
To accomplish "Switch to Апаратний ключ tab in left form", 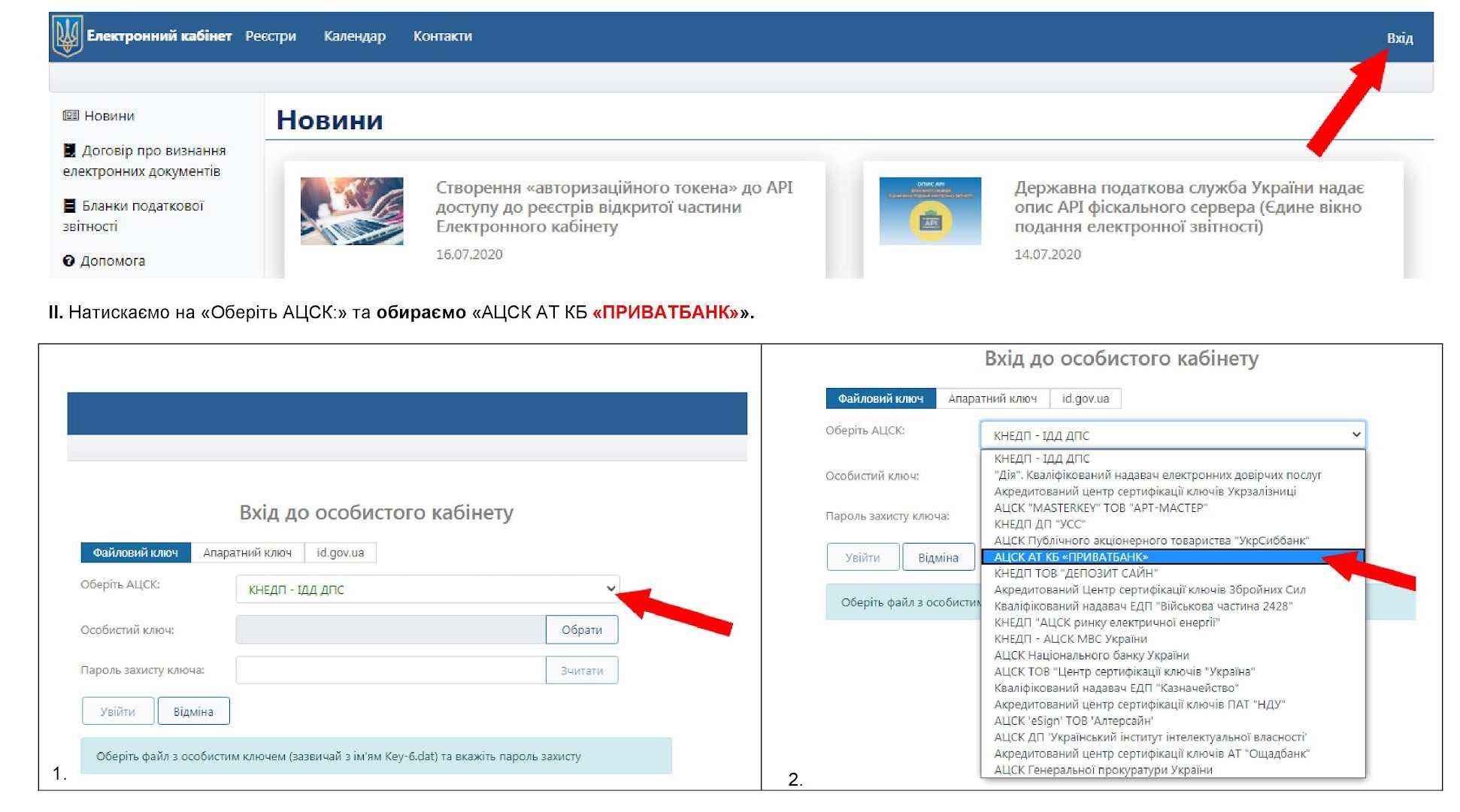I will coord(247,553).
